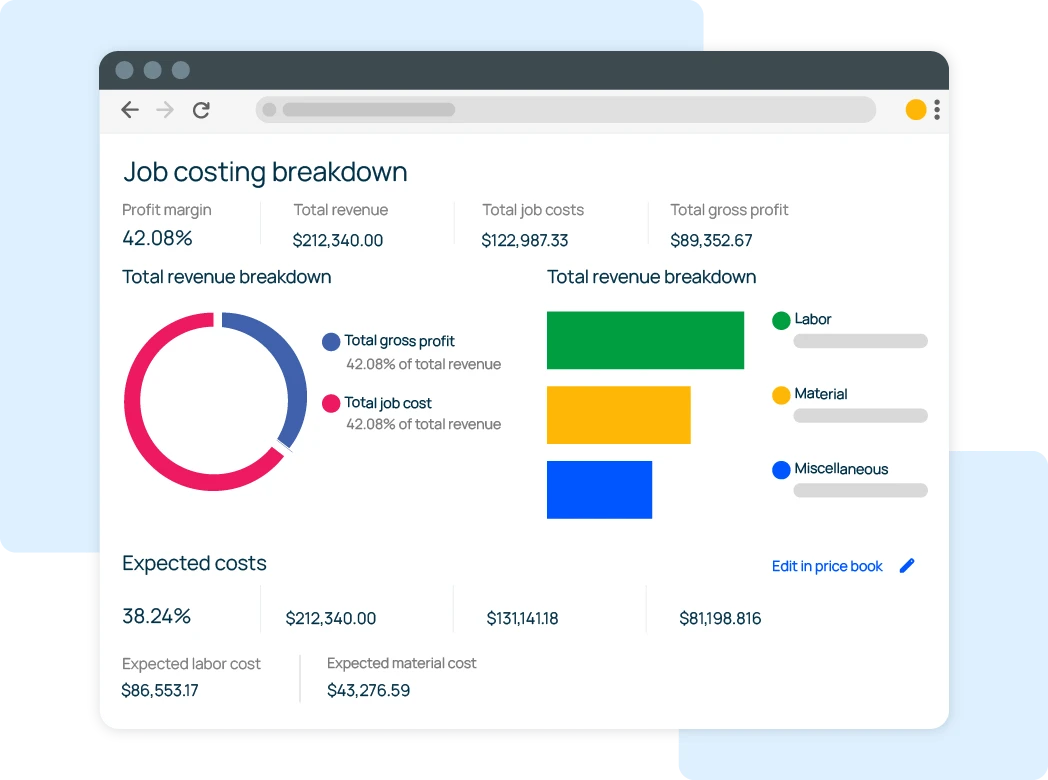Image resolution: width=1048 pixels, height=780 pixels.
Task: Click the Profit margin label
Action: click(166, 210)
